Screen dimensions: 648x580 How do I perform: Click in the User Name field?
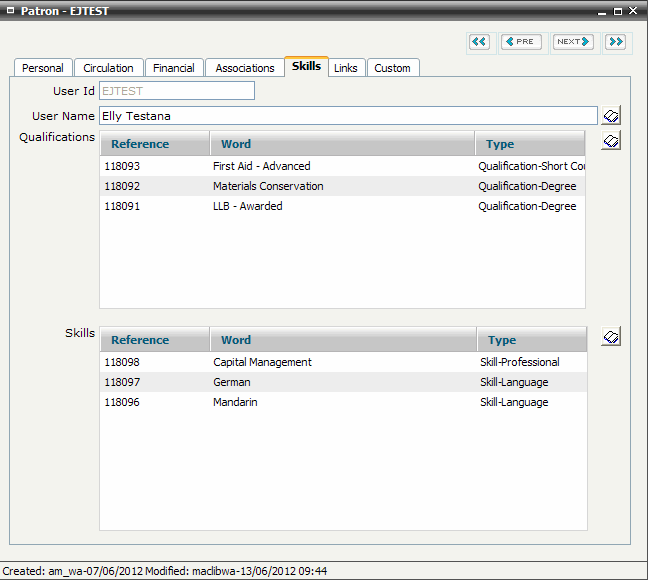click(347, 116)
